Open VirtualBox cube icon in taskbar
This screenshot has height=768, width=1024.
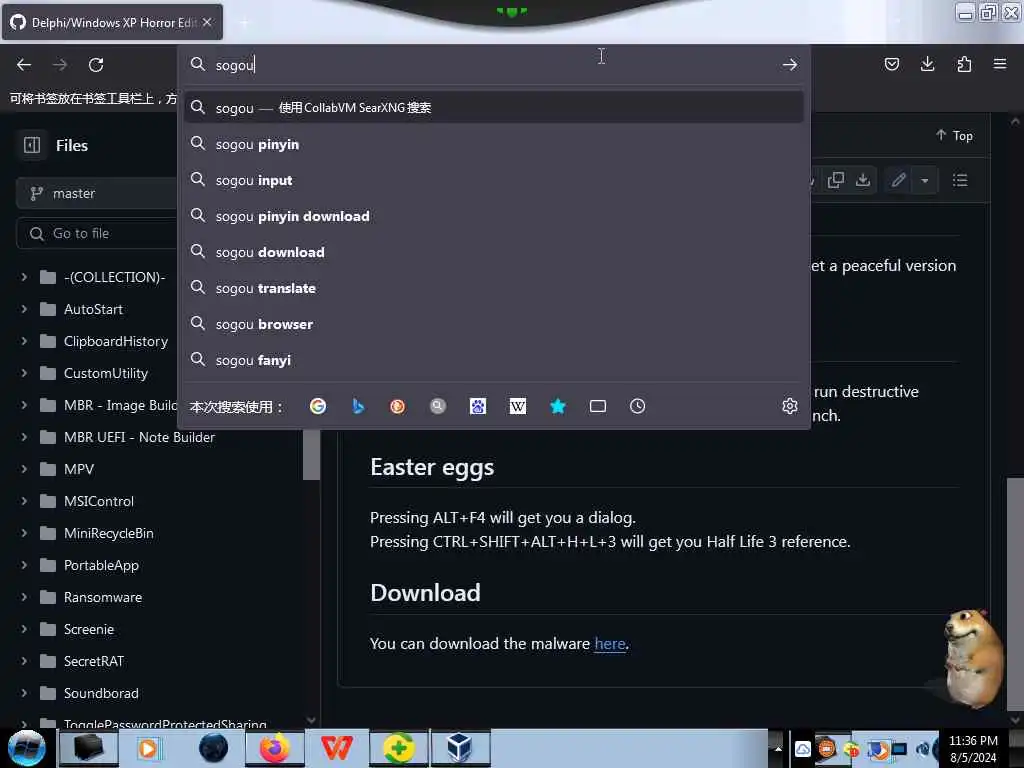[x=460, y=748]
